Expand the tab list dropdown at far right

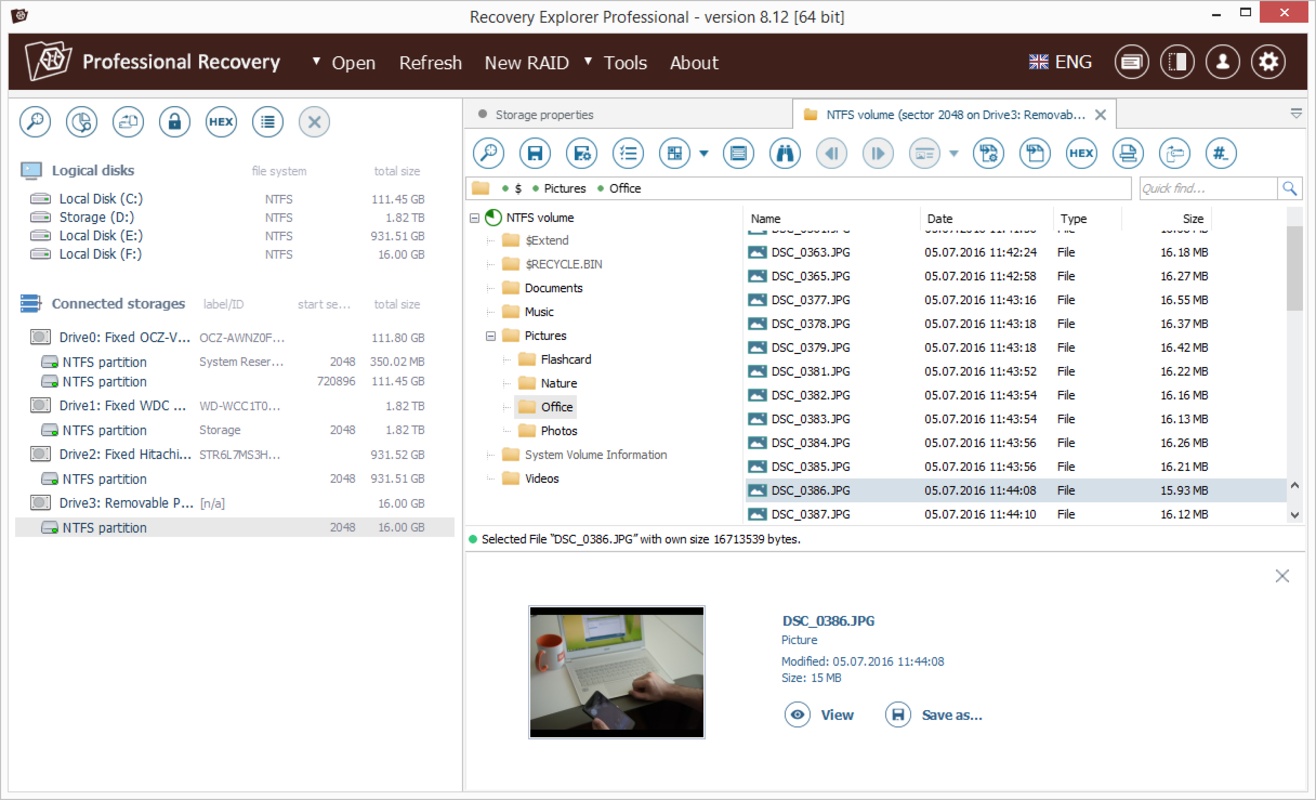(1296, 114)
